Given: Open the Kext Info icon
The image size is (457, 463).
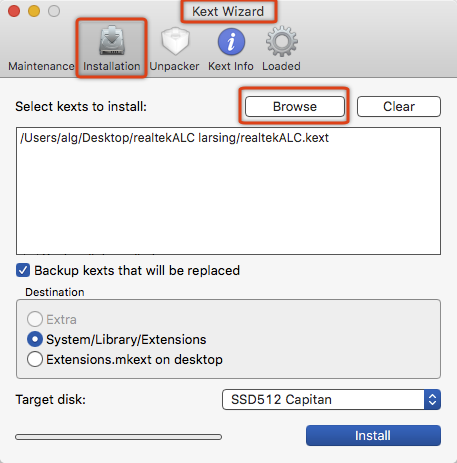Looking at the screenshot, I should click(x=231, y=42).
